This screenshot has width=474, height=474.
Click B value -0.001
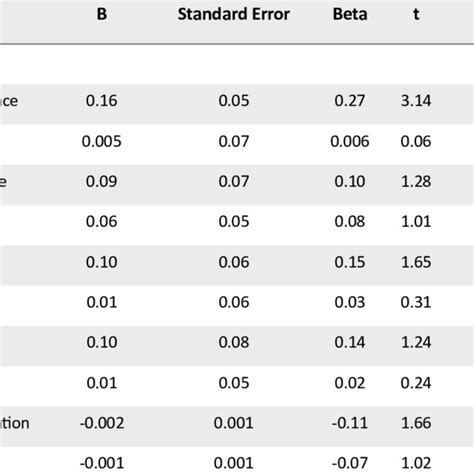(102, 463)
